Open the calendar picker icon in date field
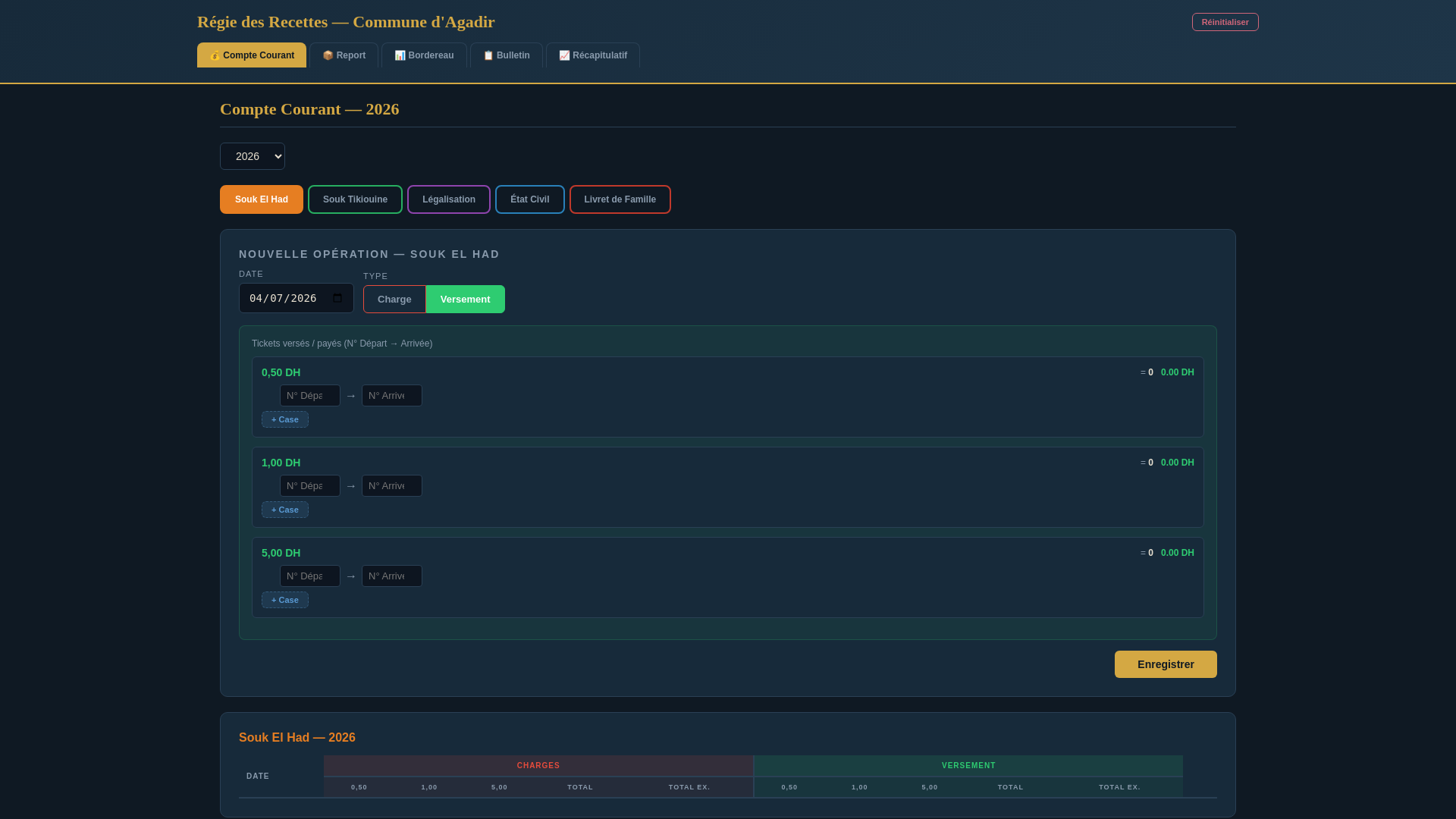Image resolution: width=1456 pixels, height=819 pixels. point(337,299)
